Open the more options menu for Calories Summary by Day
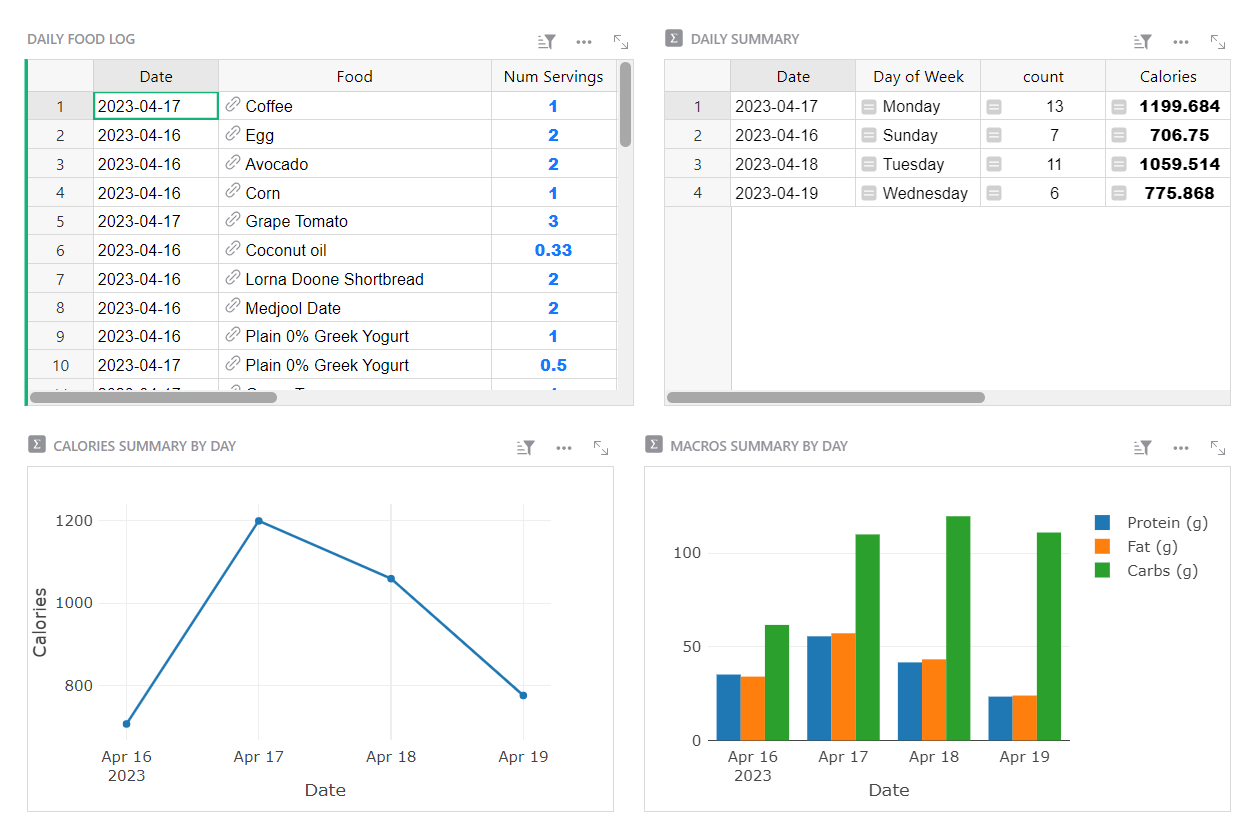The width and height of the screenshot is (1258, 838). [564, 448]
